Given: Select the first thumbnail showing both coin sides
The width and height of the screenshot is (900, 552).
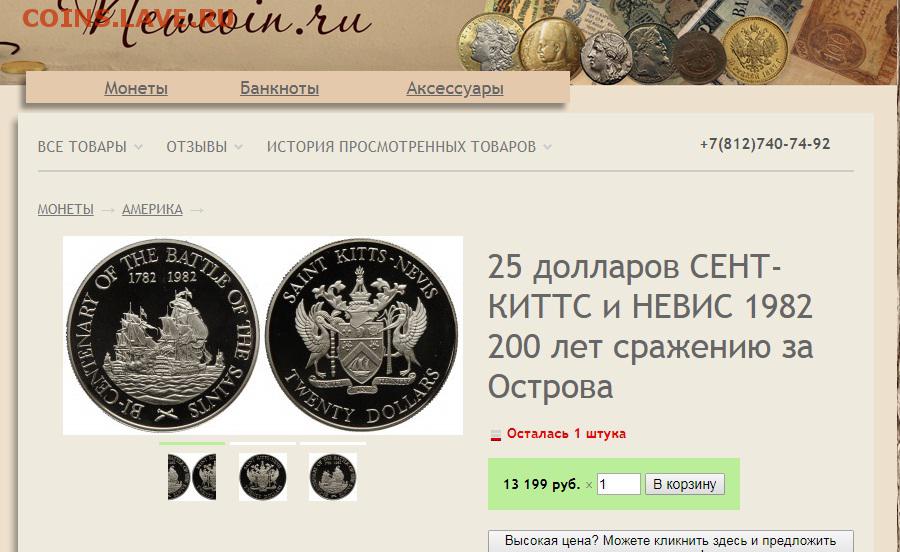Looking at the screenshot, I should pos(192,476).
